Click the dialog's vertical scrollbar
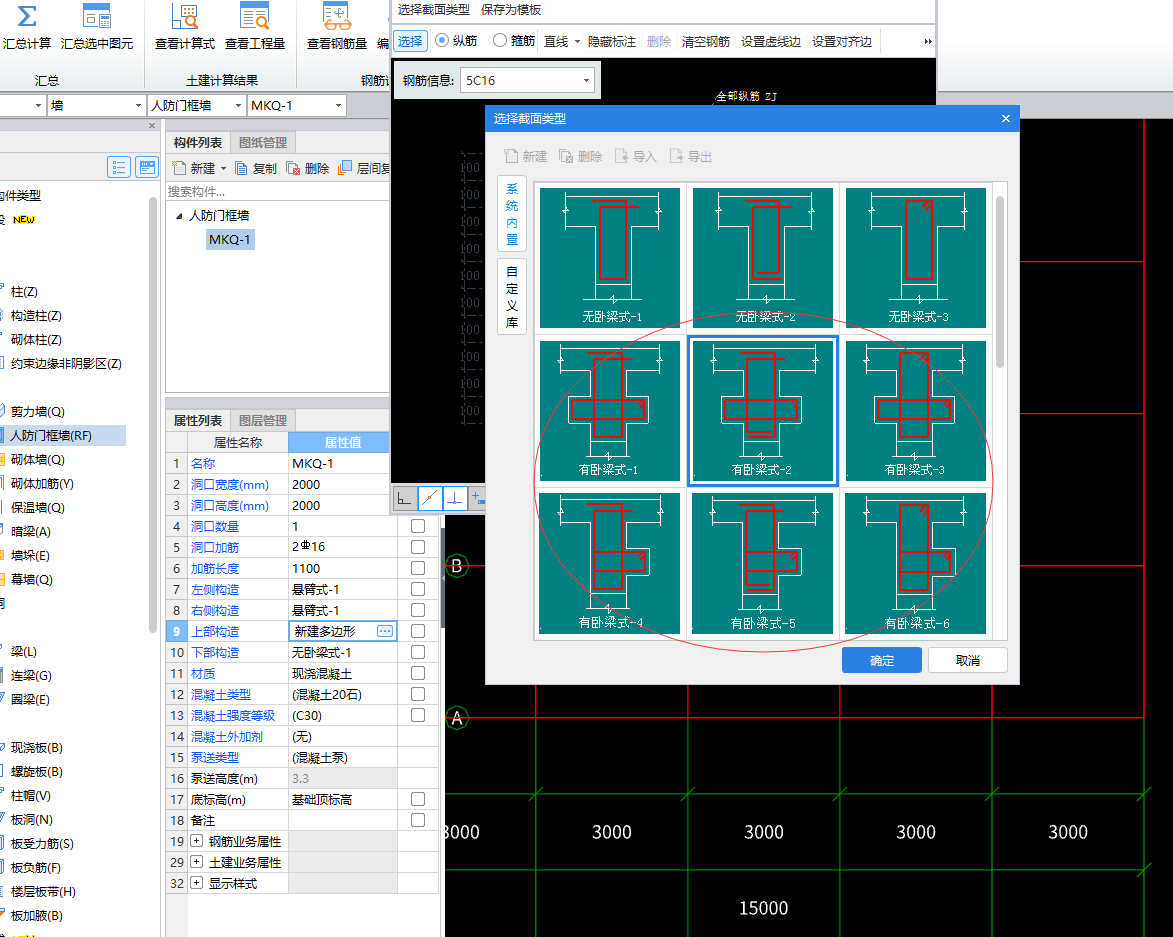 coord(1000,281)
